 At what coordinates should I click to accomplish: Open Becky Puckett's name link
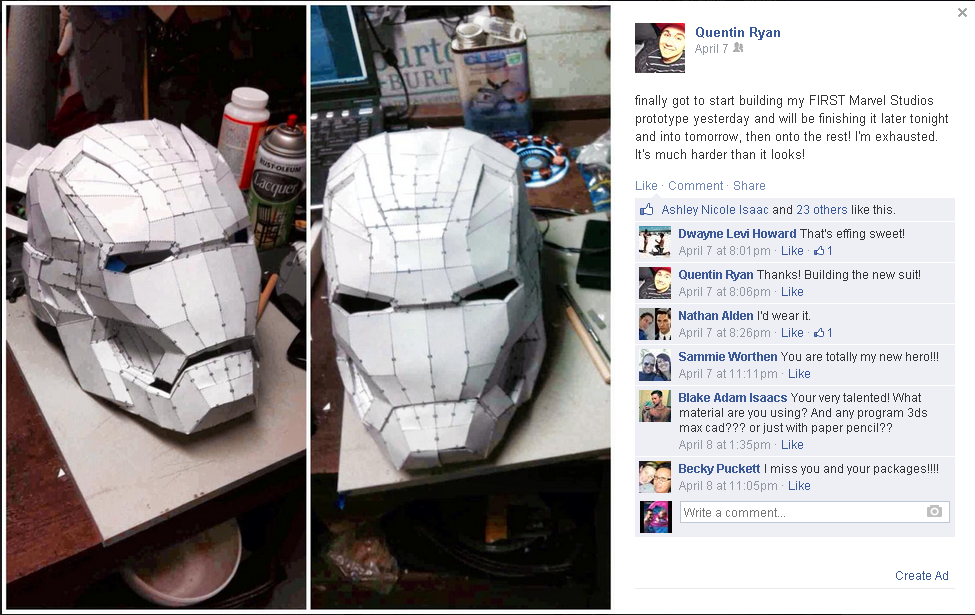[x=719, y=468]
